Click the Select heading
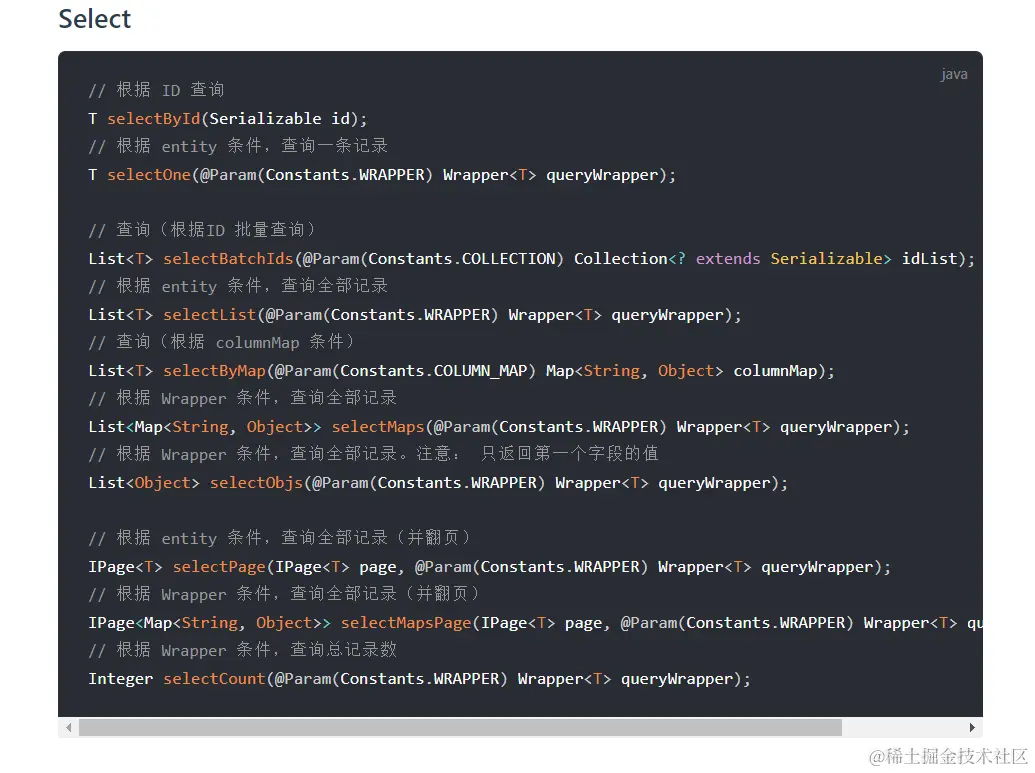Viewport: 1035px width, 773px height. pos(94,18)
